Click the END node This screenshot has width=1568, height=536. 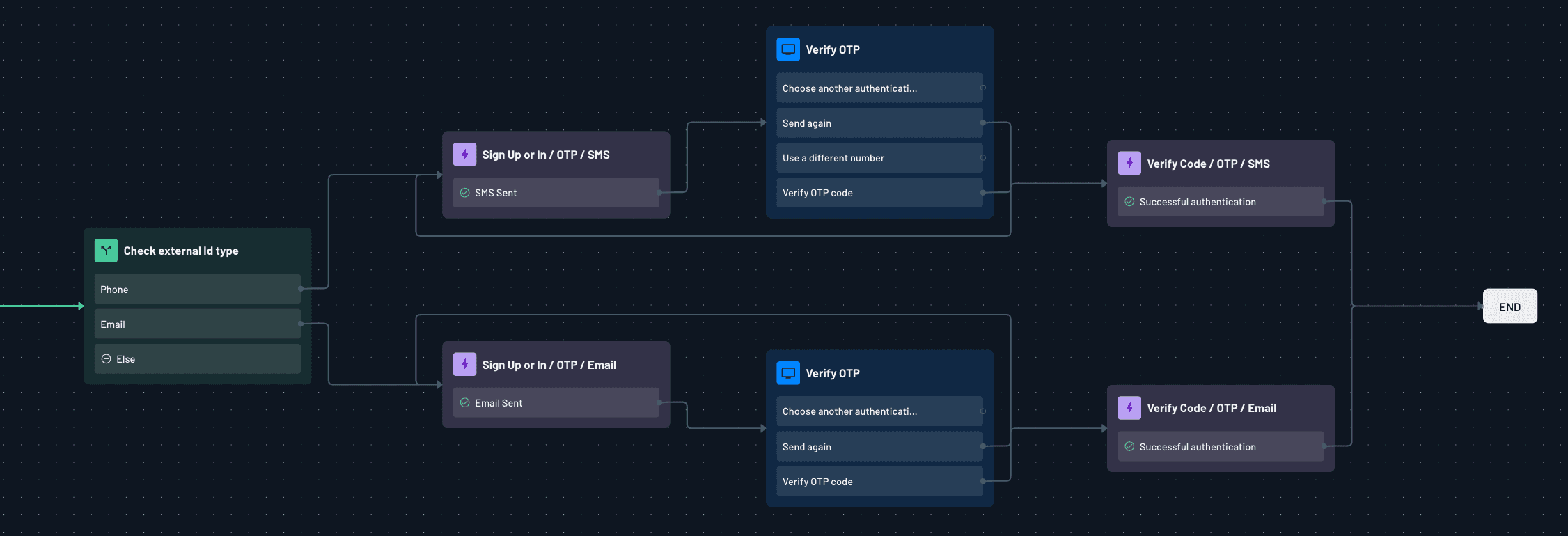pyautogui.click(x=1510, y=306)
